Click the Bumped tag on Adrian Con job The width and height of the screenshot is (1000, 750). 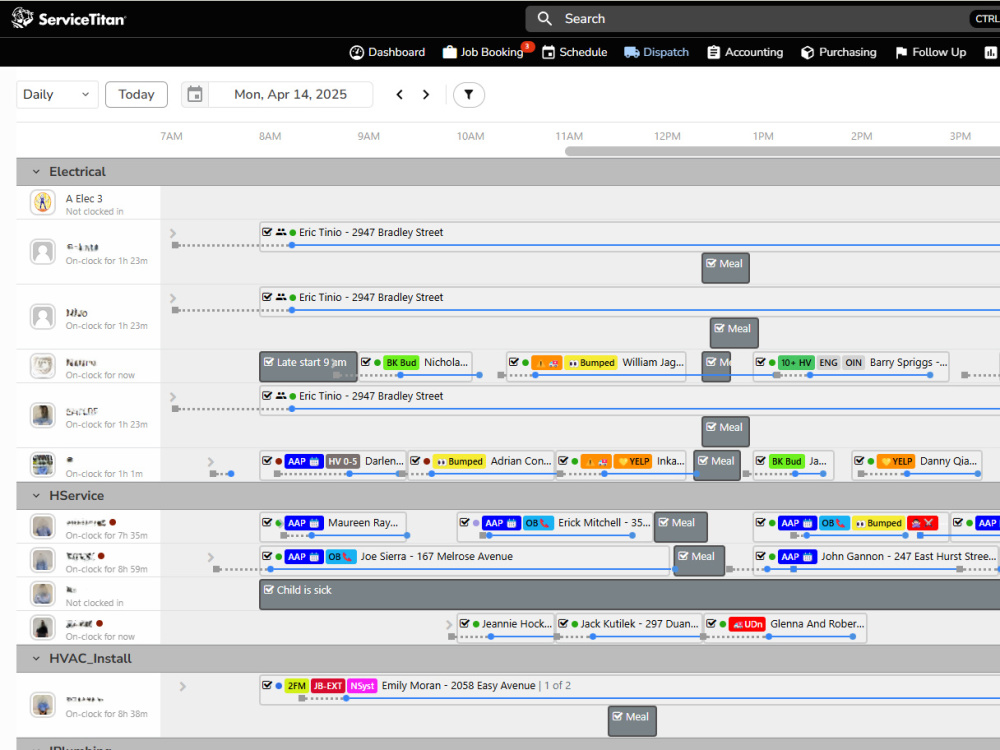pos(459,461)
